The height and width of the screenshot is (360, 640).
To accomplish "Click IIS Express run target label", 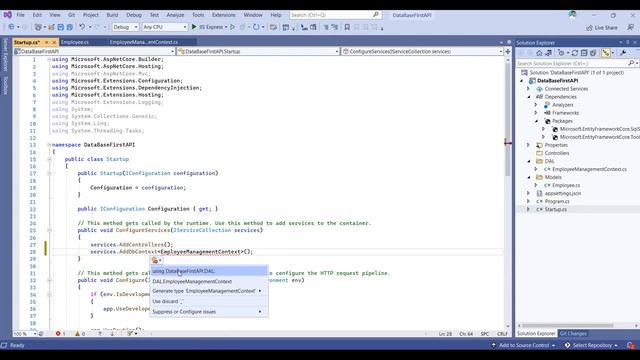I will click(211, 27).
